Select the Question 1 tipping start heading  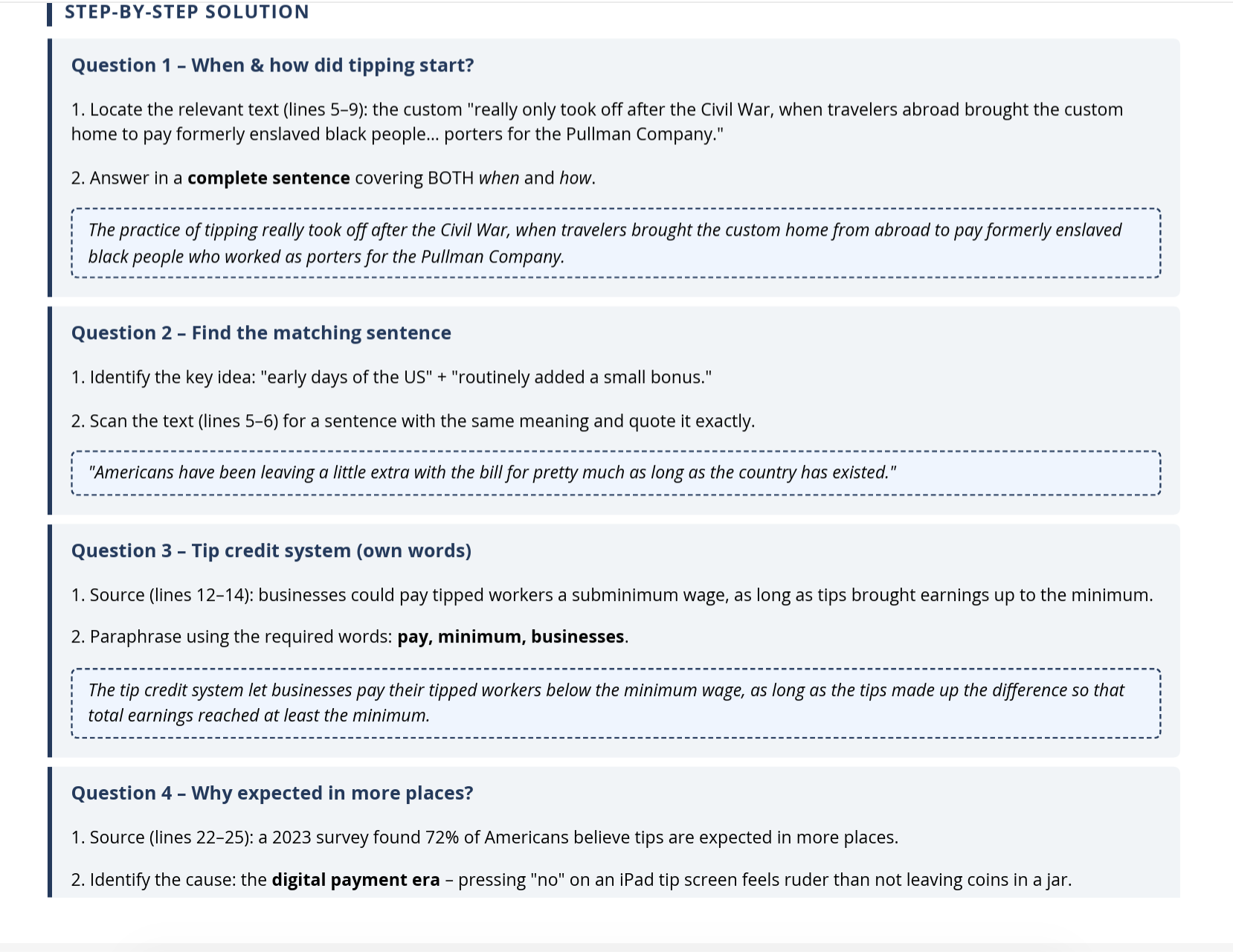point(272,65)
